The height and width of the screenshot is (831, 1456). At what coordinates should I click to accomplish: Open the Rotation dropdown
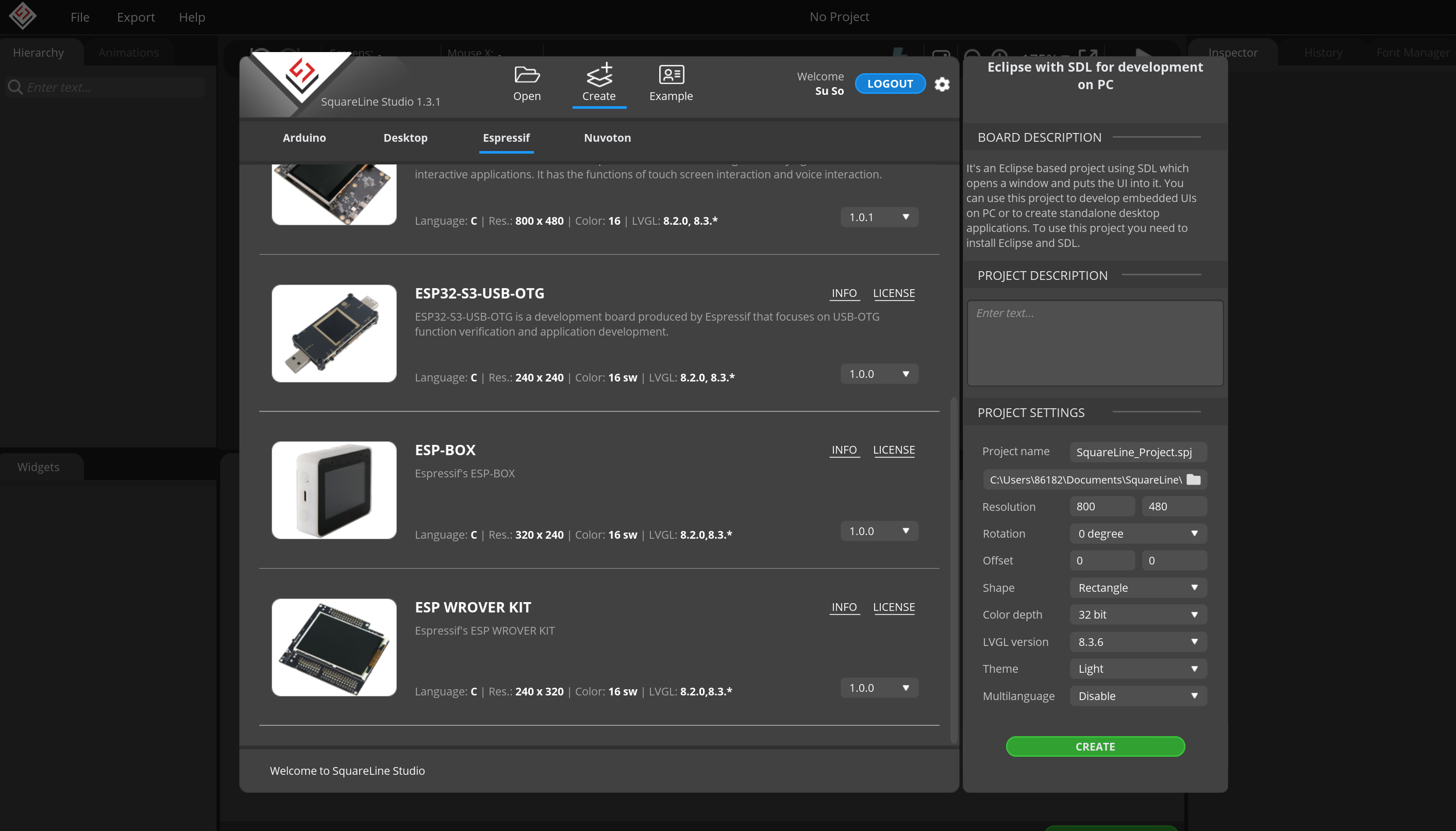coord(1137,534)
